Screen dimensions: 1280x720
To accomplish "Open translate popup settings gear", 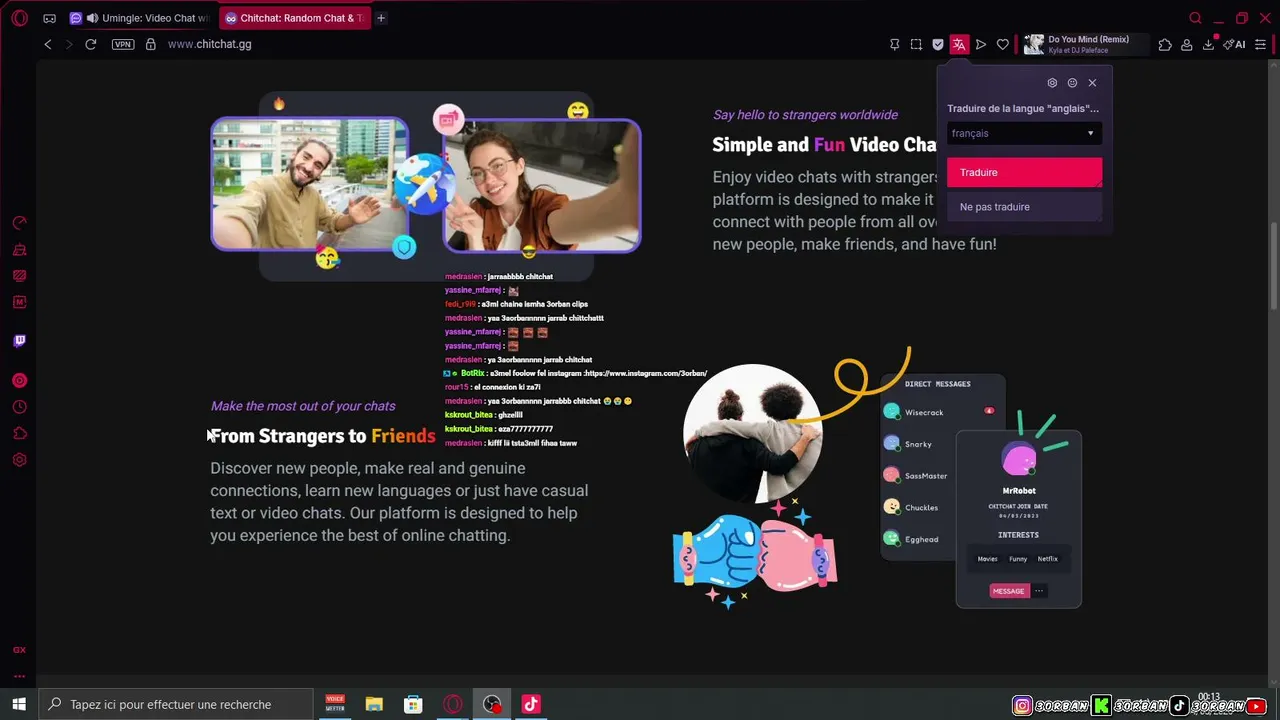I will [x=1052, y=83].
